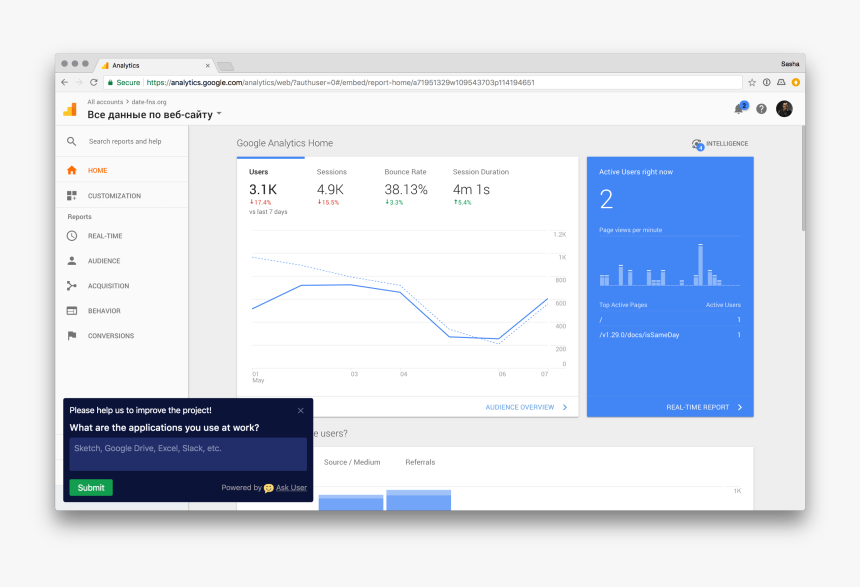The height and width of the screenshot is (587, 860).
Task: Focus the Search reports and help field
Action: (x=125, y=142)
